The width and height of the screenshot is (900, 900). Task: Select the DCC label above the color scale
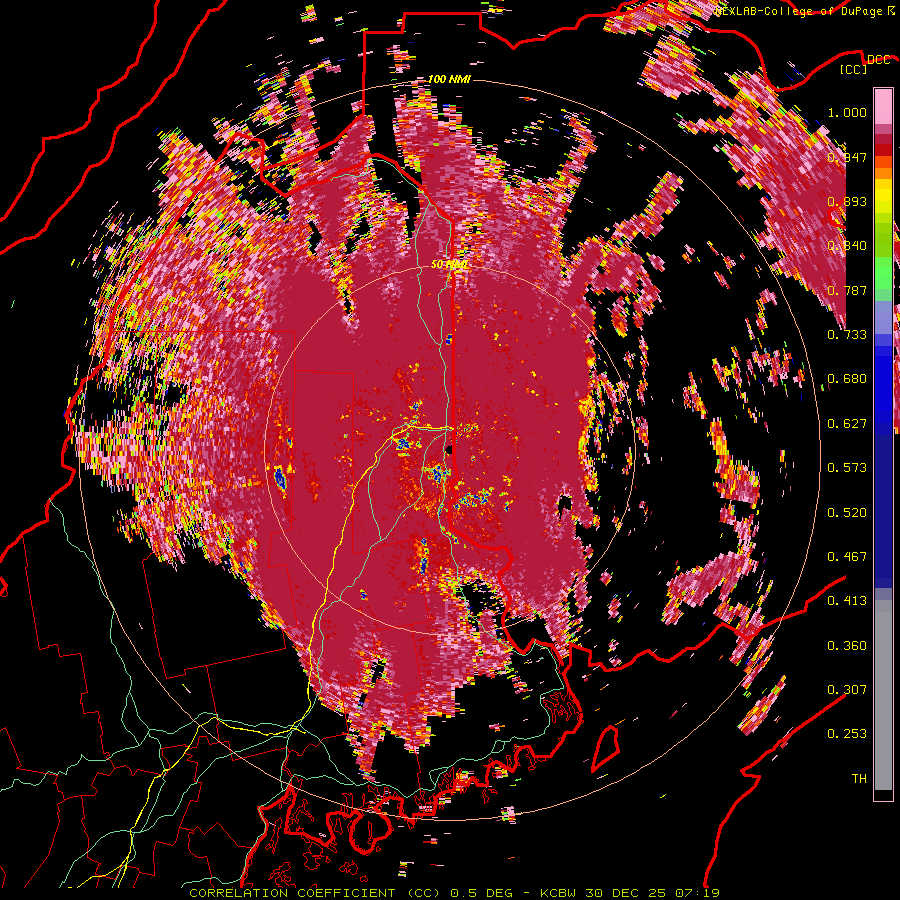pos(878,60)
